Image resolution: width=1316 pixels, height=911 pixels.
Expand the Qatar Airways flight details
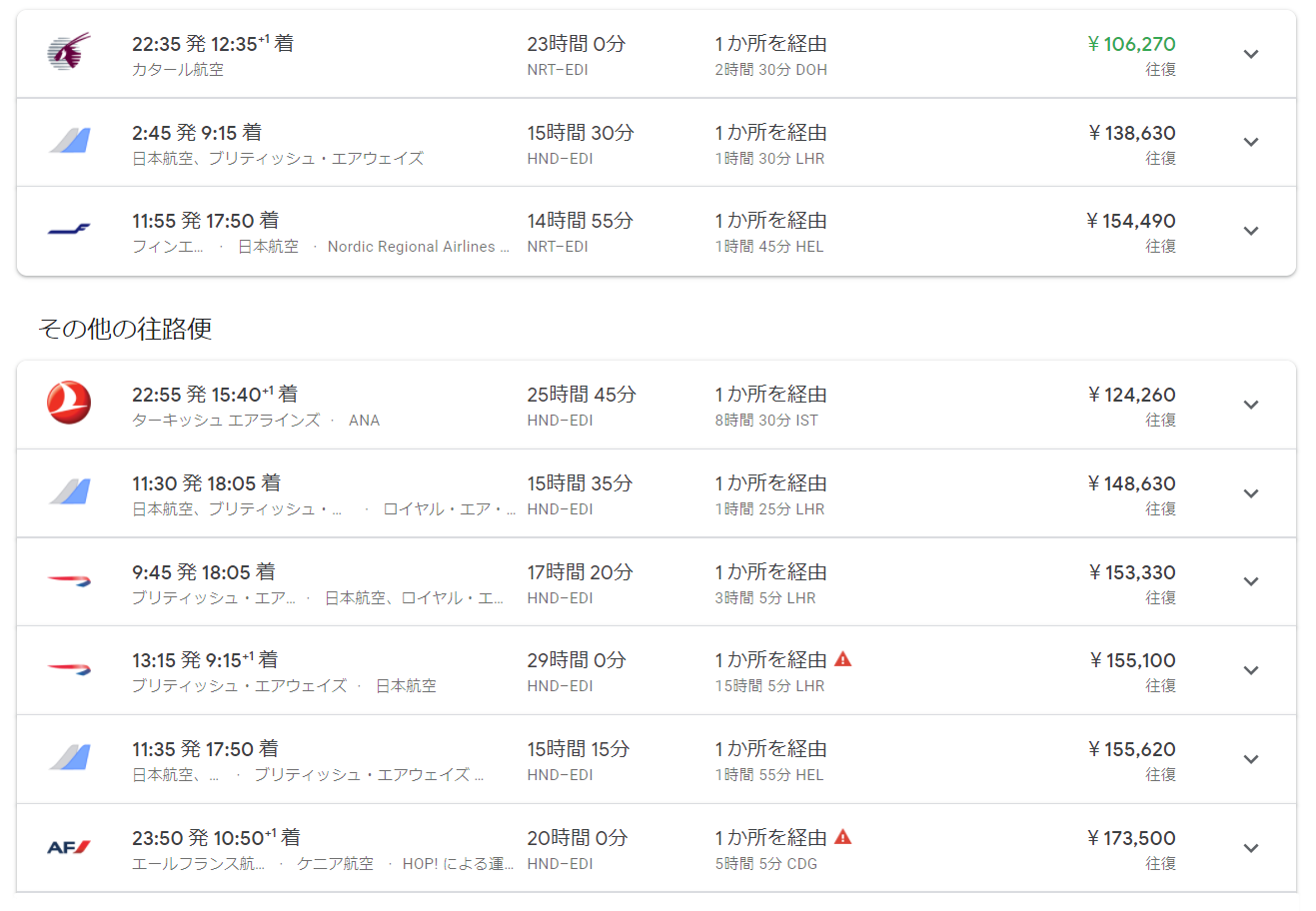(1250, 54)
